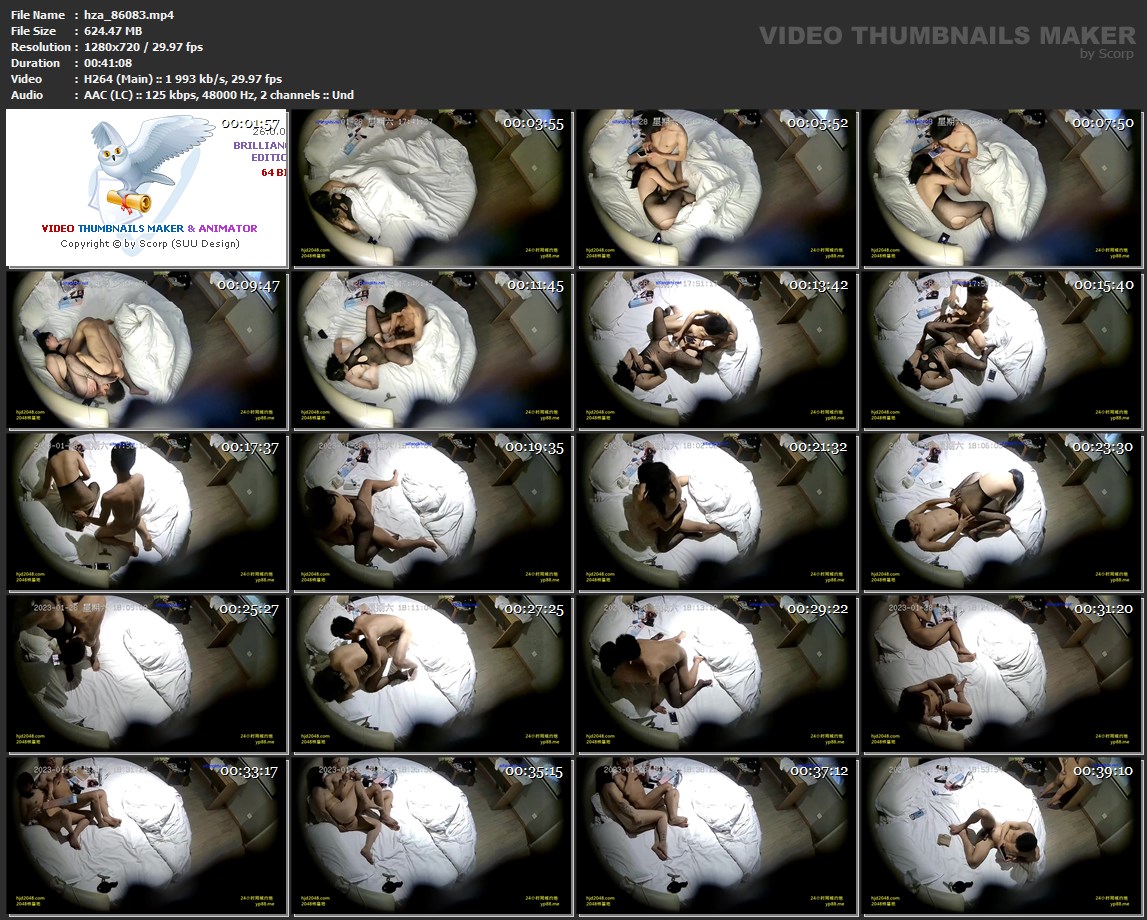Image resolution: width=1147 pixels, height=920 pixels.
Task: Click the owl logo in the first thumbnail
Action: pos(150,166)
